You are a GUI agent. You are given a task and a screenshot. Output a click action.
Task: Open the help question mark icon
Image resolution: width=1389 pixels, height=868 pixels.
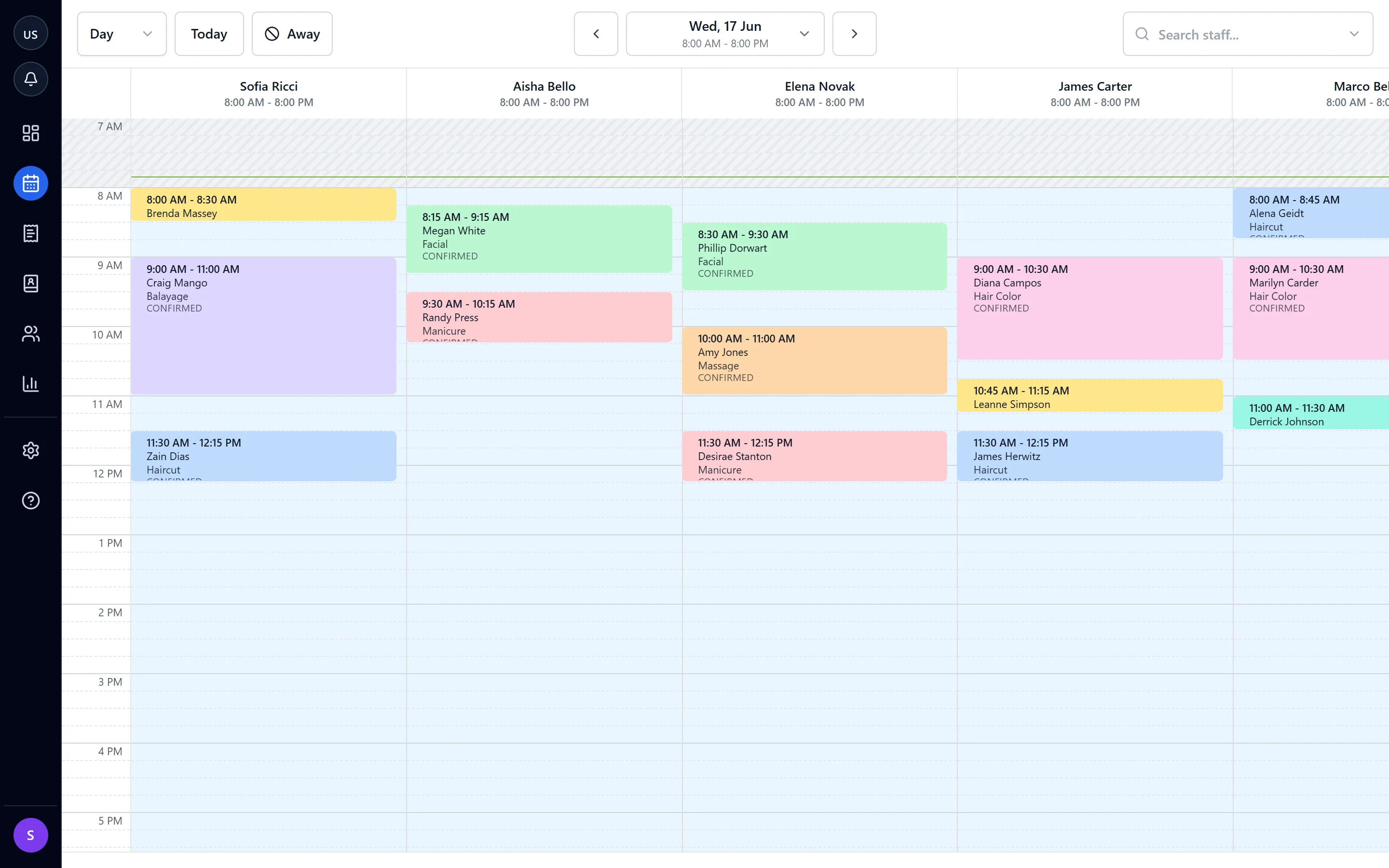(x=30, y=501)
